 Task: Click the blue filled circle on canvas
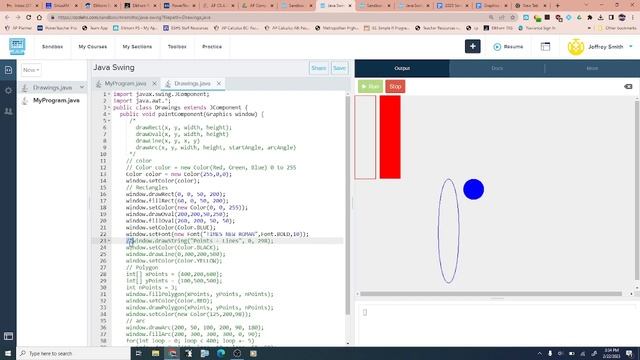(473, 189)
